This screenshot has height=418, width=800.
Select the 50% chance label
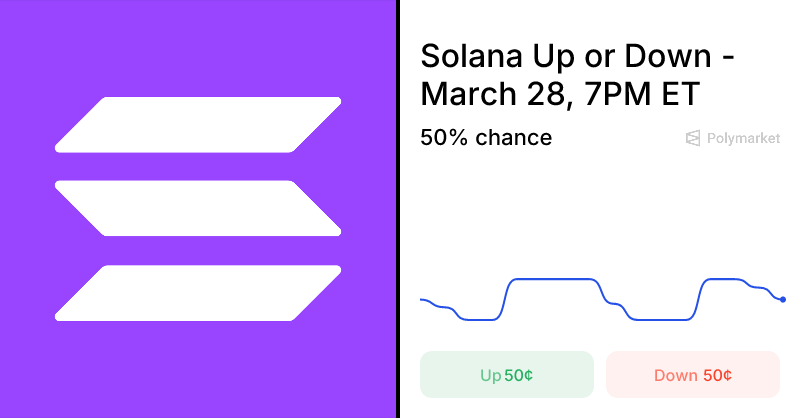click(x=486, y=137)
